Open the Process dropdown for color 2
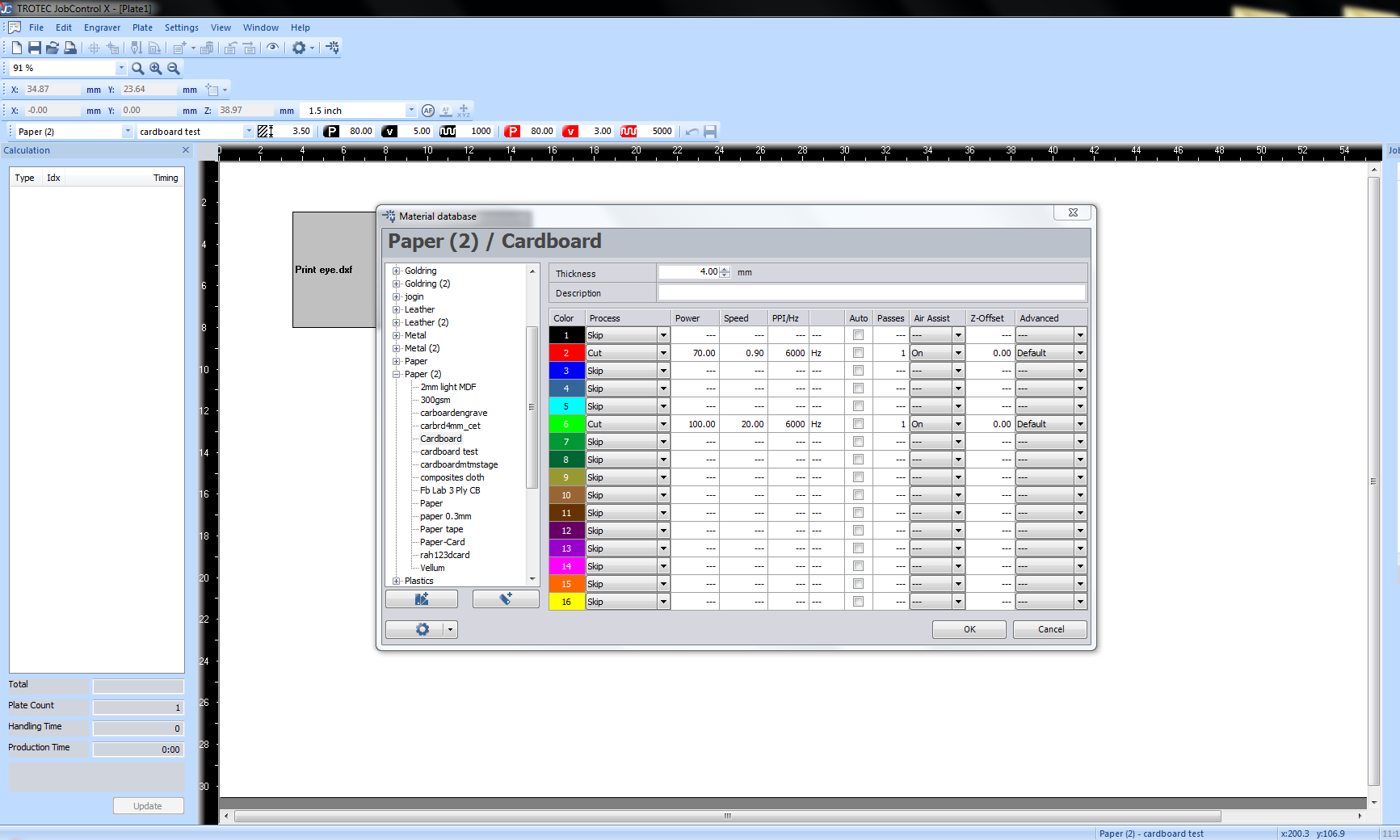Screen dimensions: 1400x840 663,353
